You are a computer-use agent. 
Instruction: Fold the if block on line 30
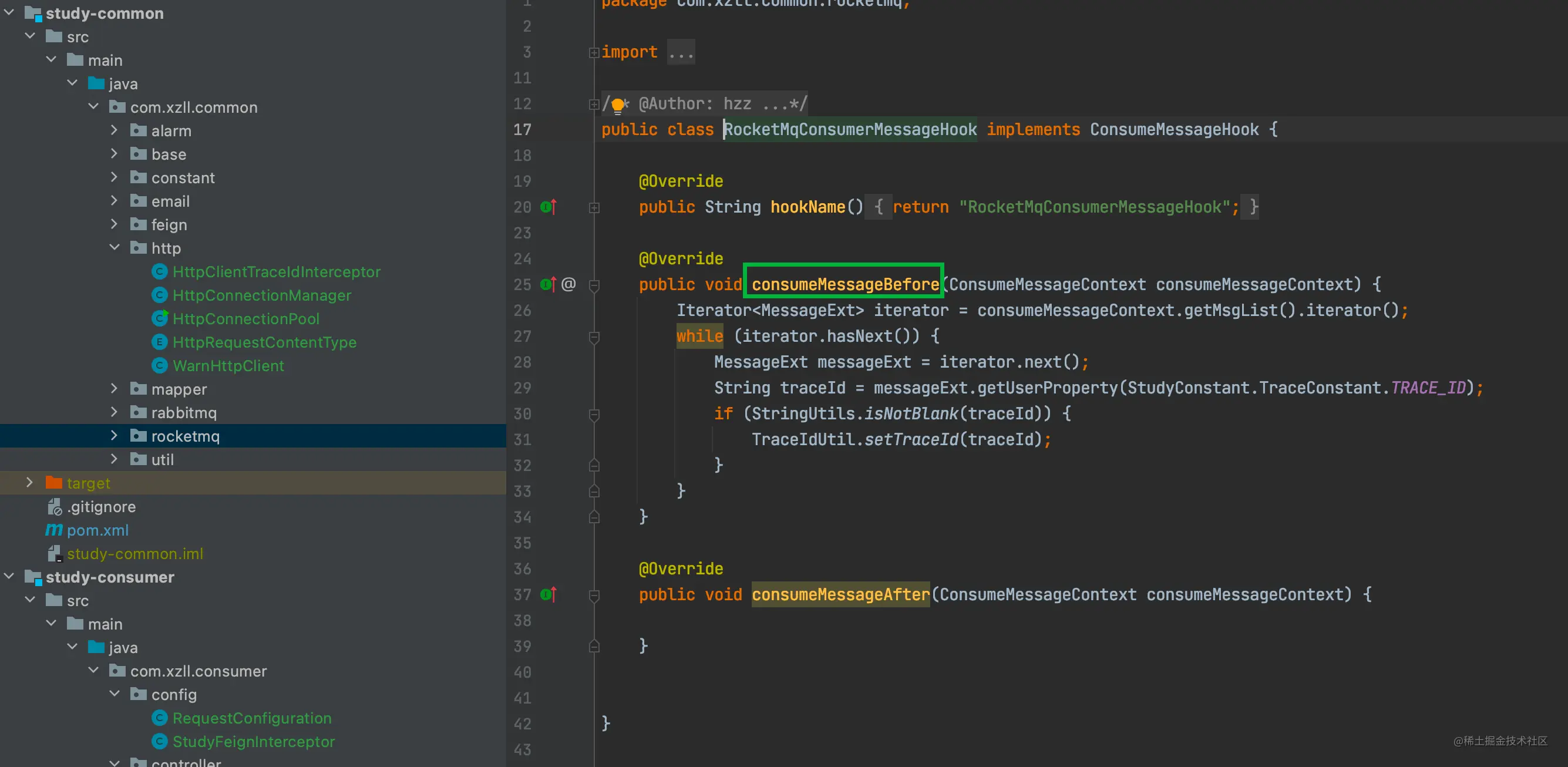pos(594,415)
